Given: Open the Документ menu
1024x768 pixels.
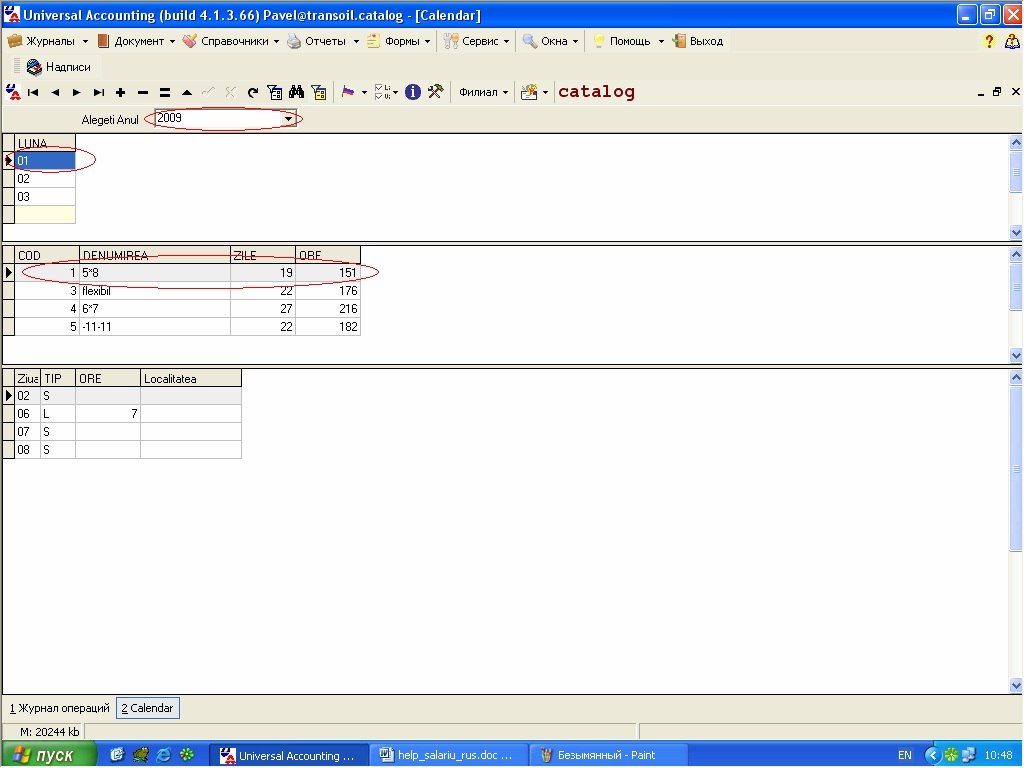Looking at the screenshot, I should point(136,41).
